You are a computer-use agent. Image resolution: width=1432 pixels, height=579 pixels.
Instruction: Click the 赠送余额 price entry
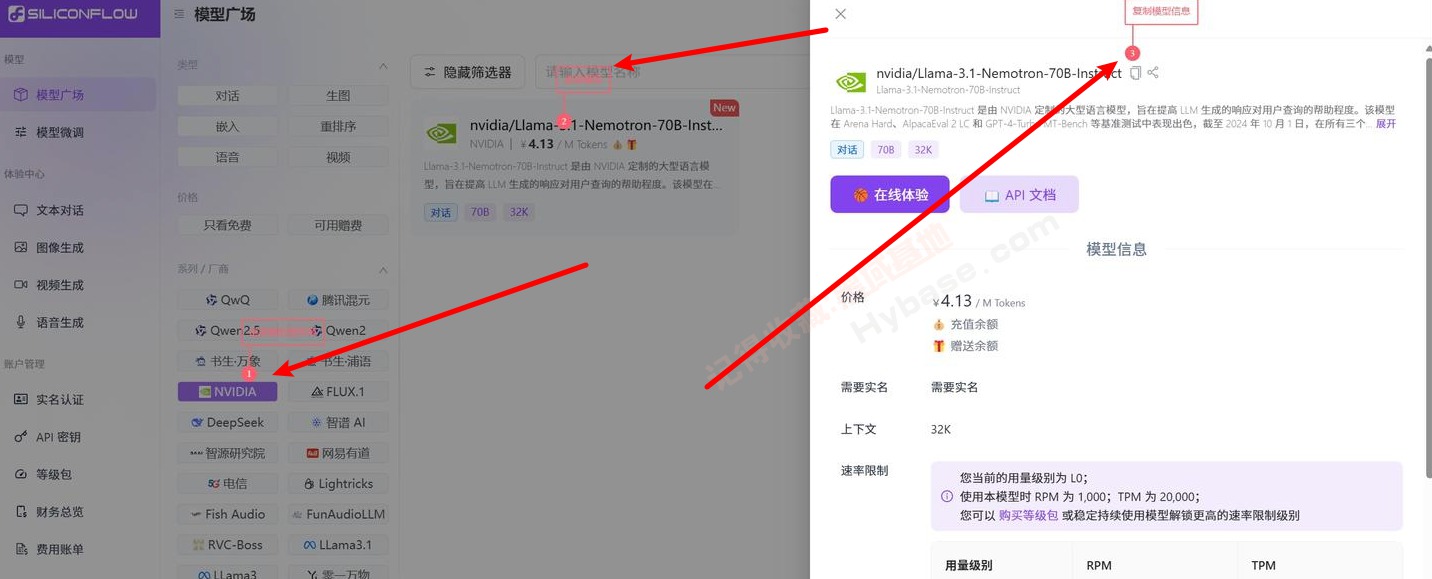(965, 346)
